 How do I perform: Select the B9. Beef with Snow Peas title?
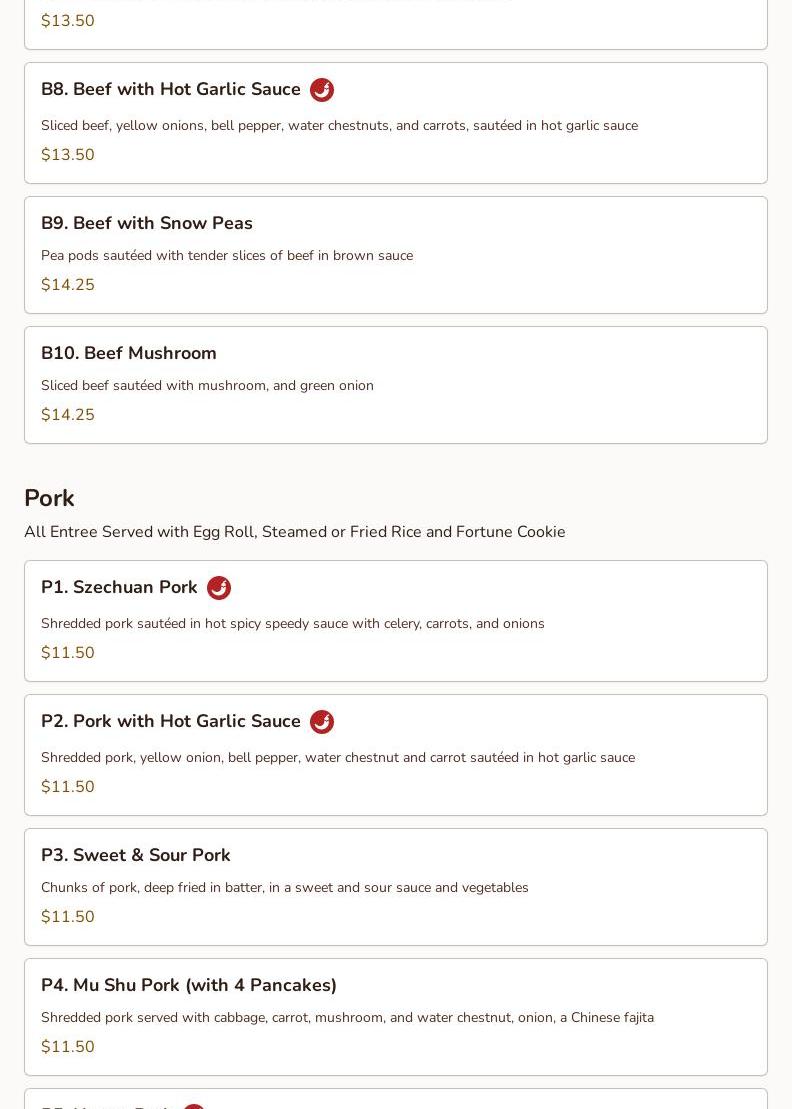(147, 223)
